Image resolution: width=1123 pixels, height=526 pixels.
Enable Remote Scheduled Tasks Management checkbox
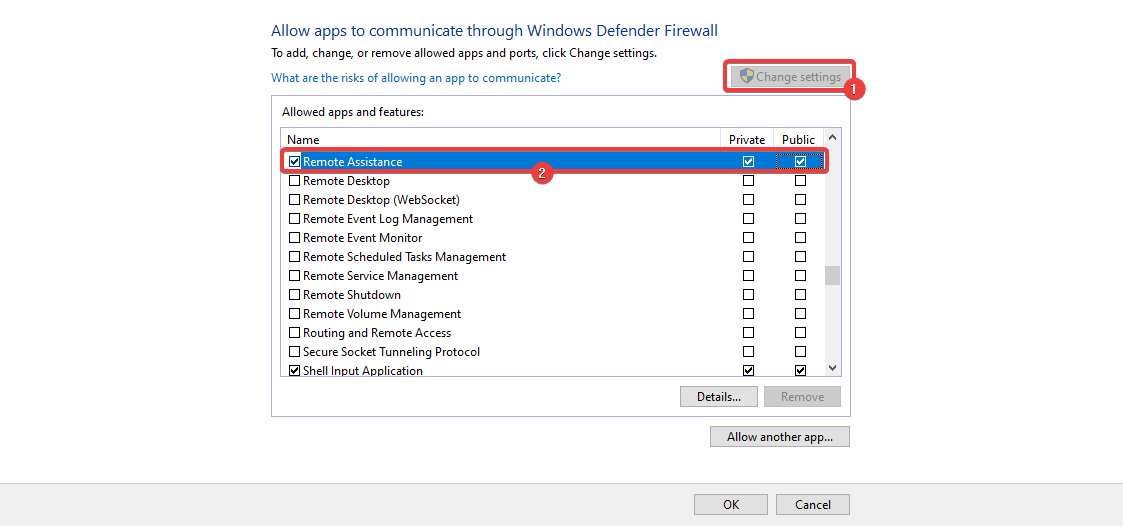[294, 257]
